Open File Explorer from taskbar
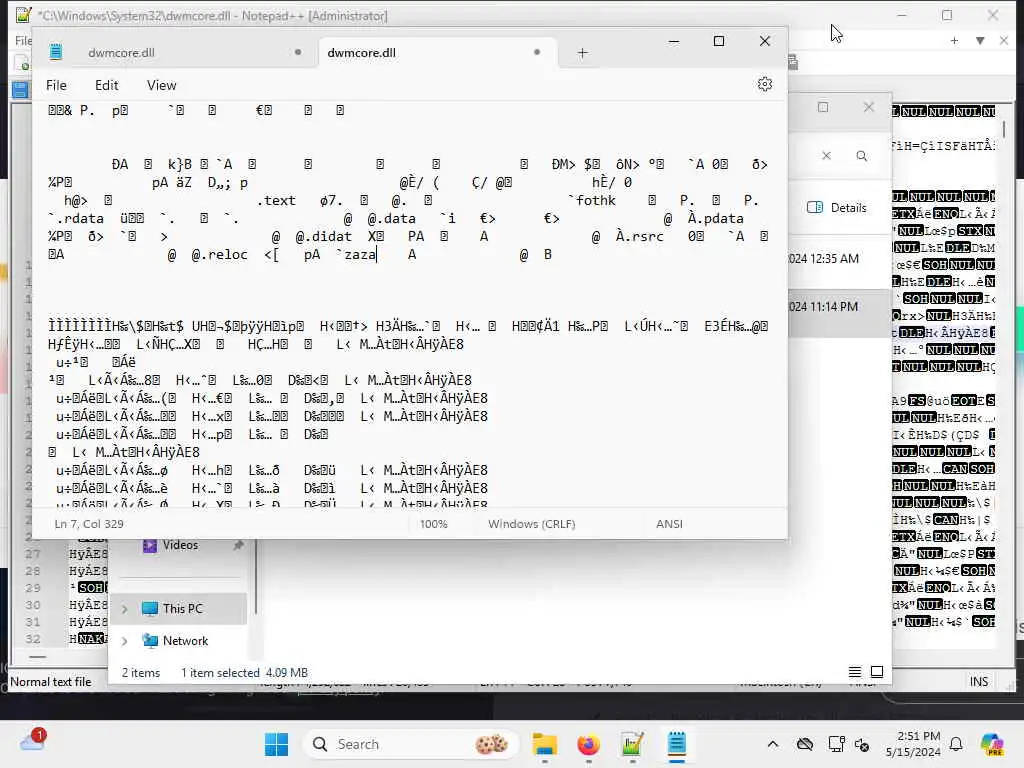 point(545,744)
